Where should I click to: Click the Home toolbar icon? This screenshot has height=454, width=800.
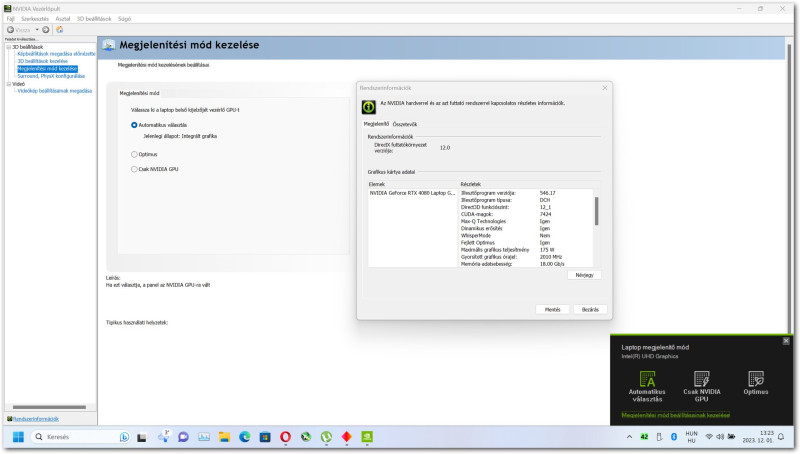60,30
